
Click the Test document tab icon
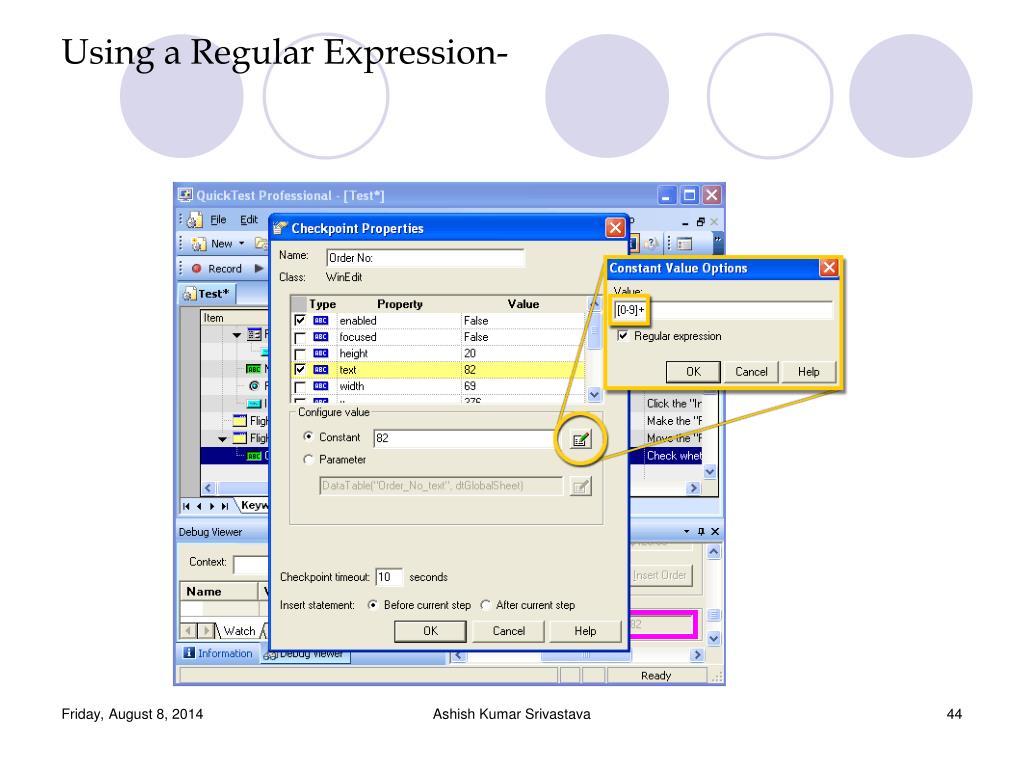click(190, 295)
